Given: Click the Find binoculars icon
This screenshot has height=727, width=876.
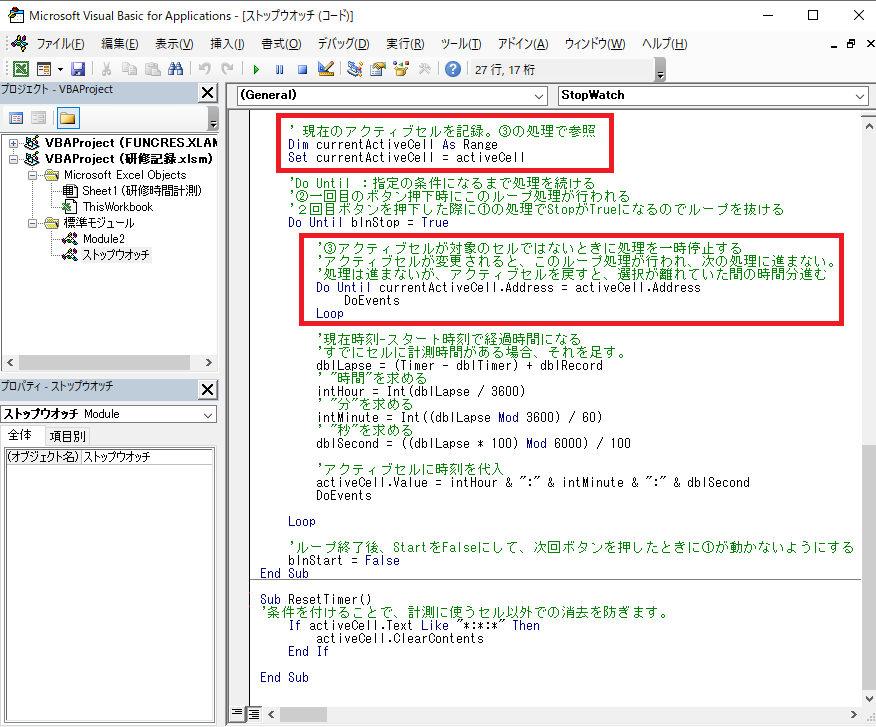Looking at the screenshot, I should click(x=175, y=69).
